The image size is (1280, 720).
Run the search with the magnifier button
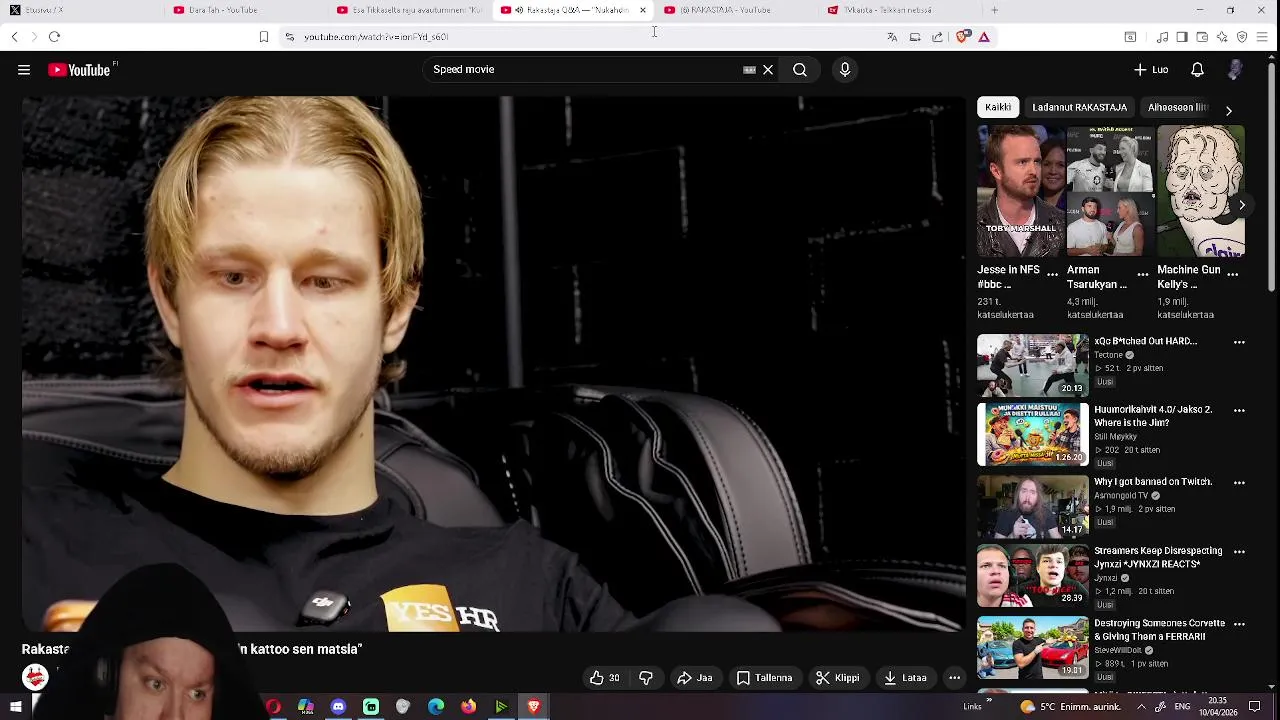pos(800,70)
